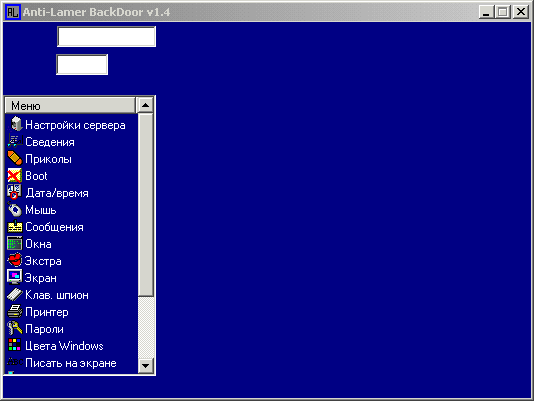
Task: Click the Сведения info icon
Action: click(15, 141)
